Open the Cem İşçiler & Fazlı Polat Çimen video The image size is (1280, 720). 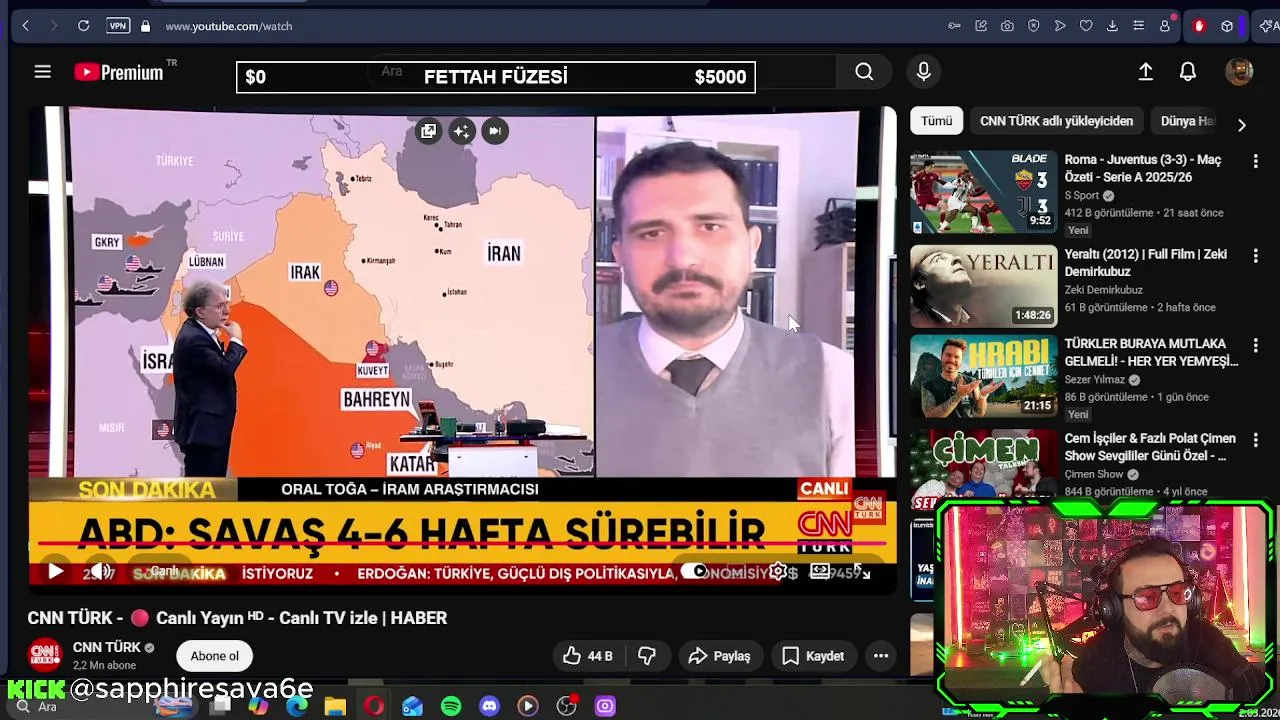click(x=1150, y=447)
